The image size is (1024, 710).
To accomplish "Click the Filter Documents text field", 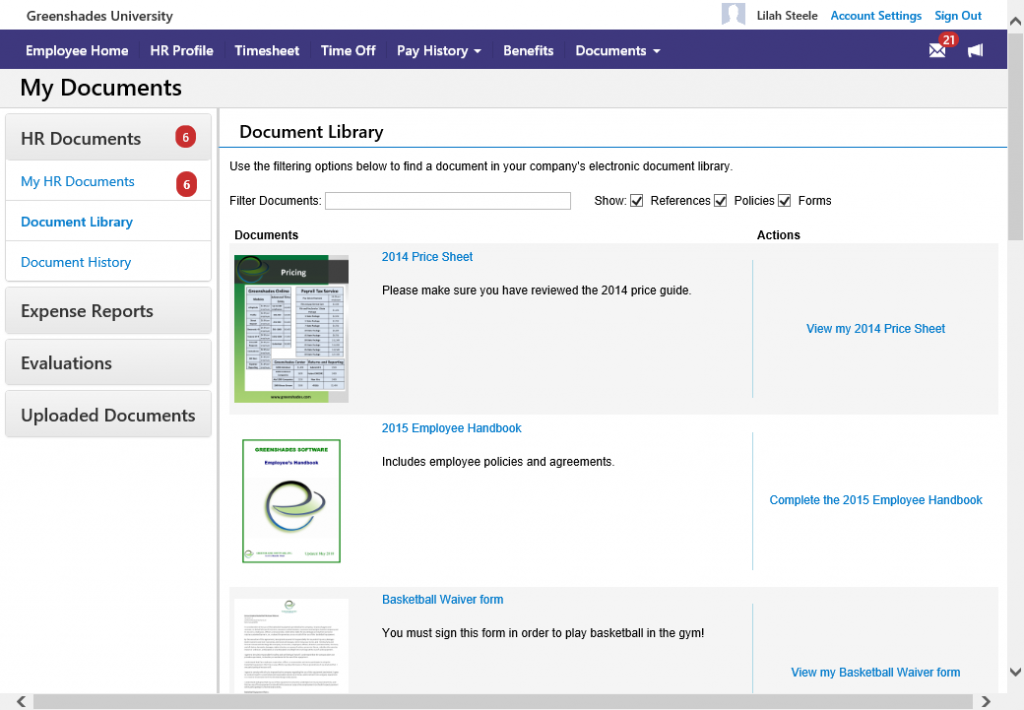I will 448,201.
